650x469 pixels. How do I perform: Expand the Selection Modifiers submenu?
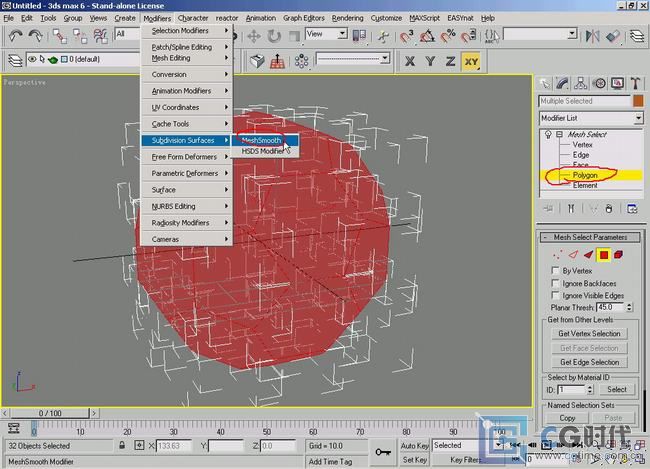tap(187, 31)
